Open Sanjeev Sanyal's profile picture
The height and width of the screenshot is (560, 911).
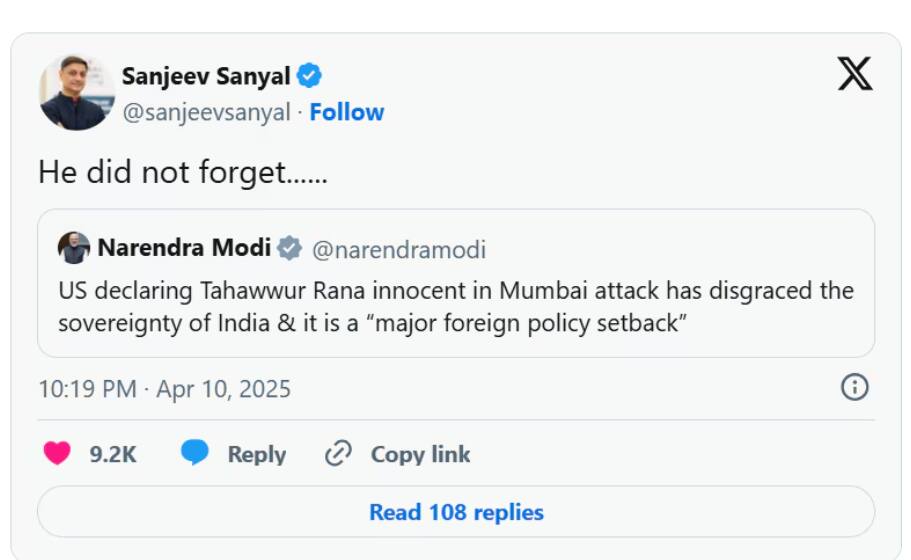click(x=77, y=92)
